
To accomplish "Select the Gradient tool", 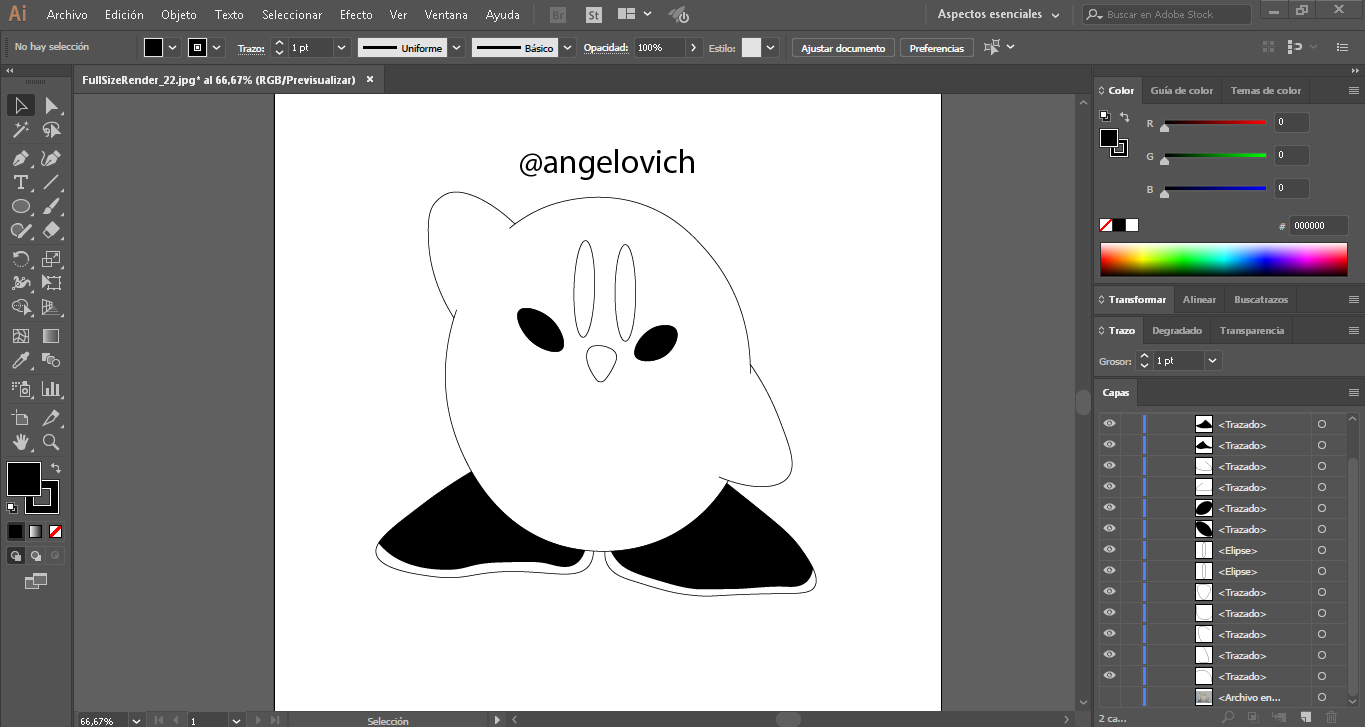I will pos(51,336).
